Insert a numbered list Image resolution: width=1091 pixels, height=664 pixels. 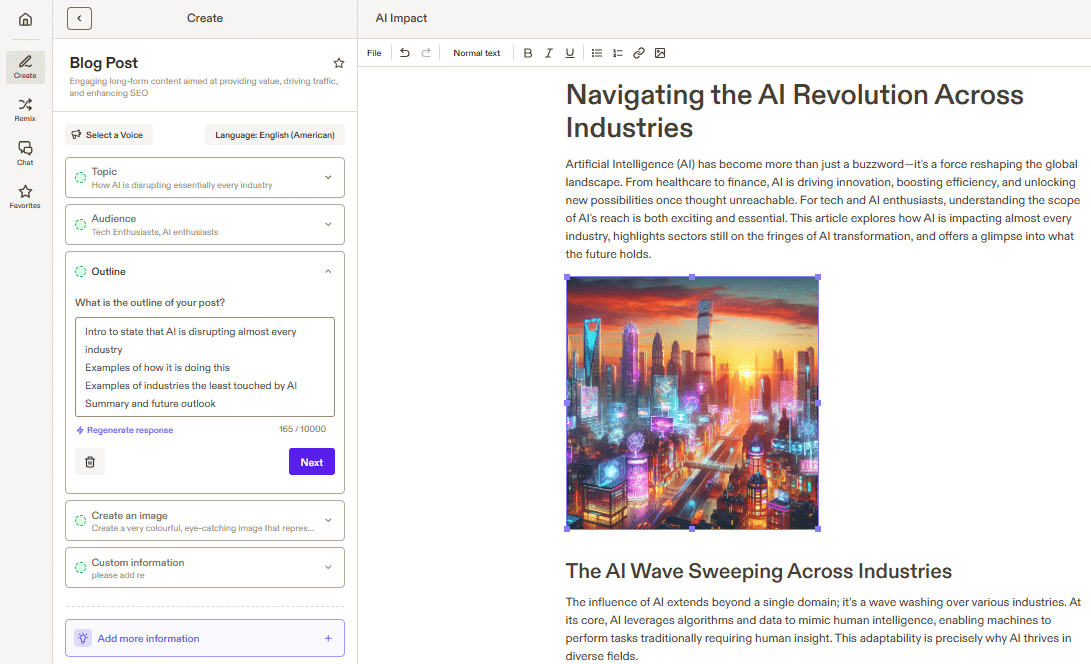point(617,53)
